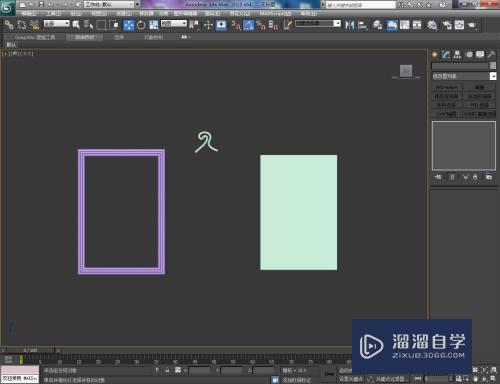This screenshot has width=500, height=384.
Task: Switch to the Hierarchy command panel tab
Action: pyautogui.click(x=457, y=55)
